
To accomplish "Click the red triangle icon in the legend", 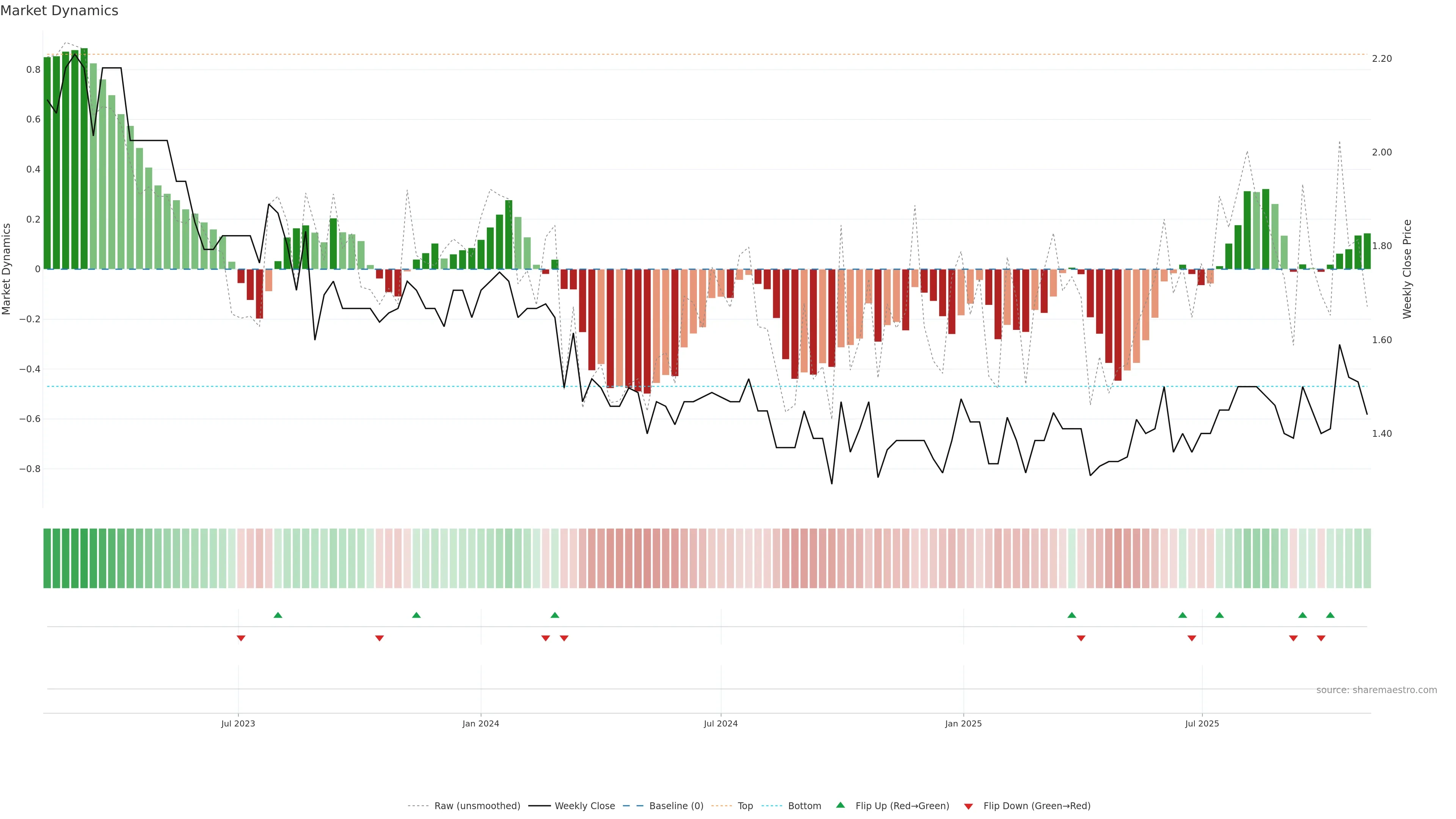I will point(968,806).
